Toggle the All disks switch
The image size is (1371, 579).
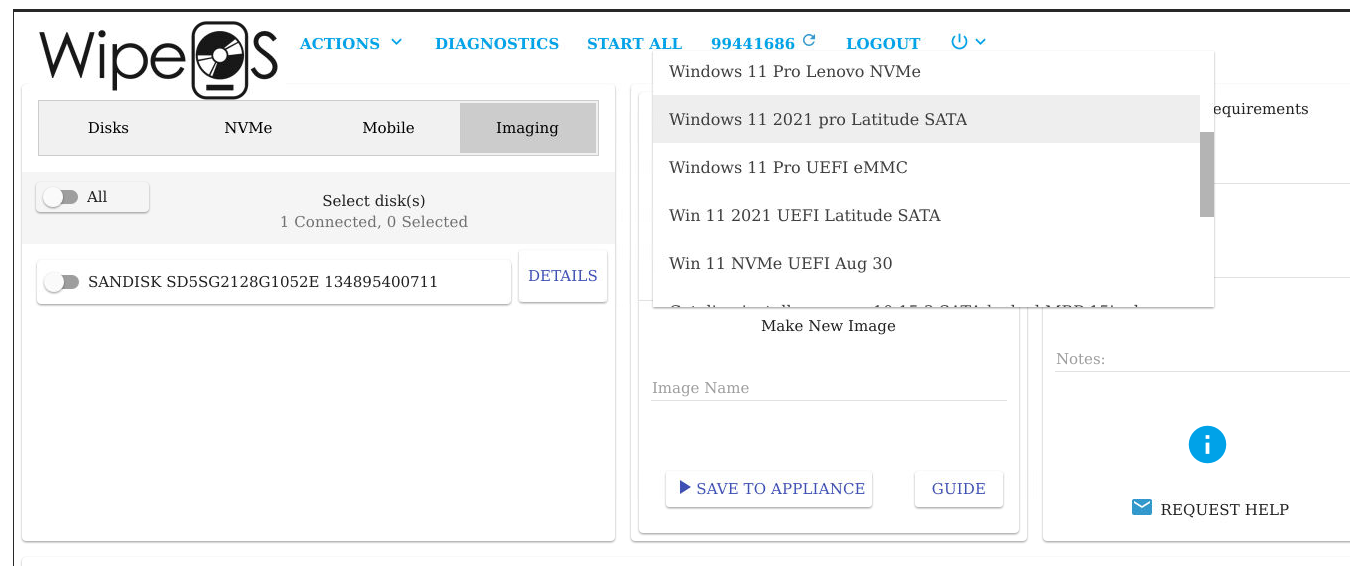pyautogui.click(x=60, y=197)
